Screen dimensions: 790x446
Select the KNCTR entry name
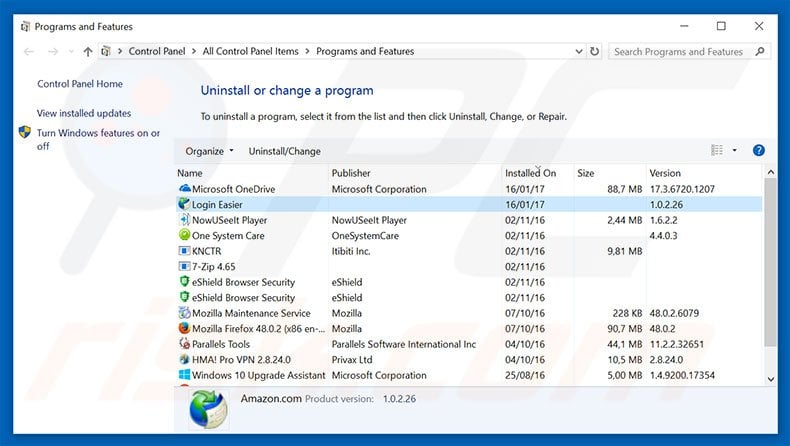coord(206,250)
